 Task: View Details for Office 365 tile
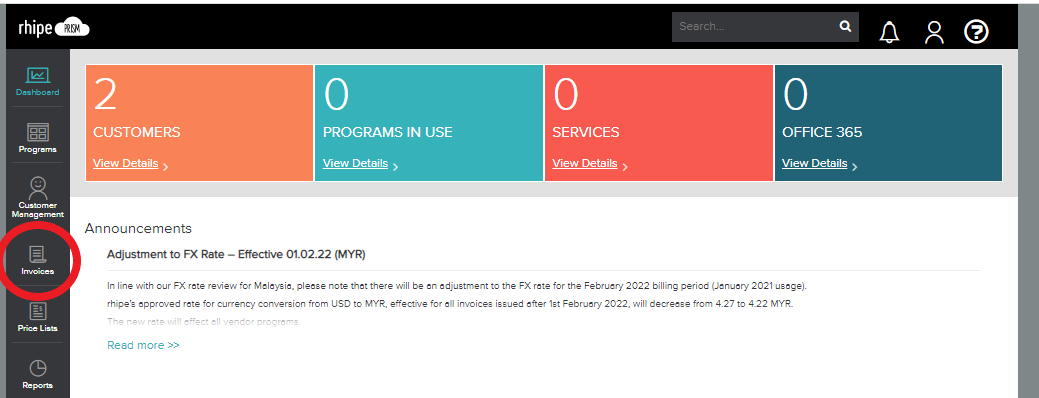814,163
